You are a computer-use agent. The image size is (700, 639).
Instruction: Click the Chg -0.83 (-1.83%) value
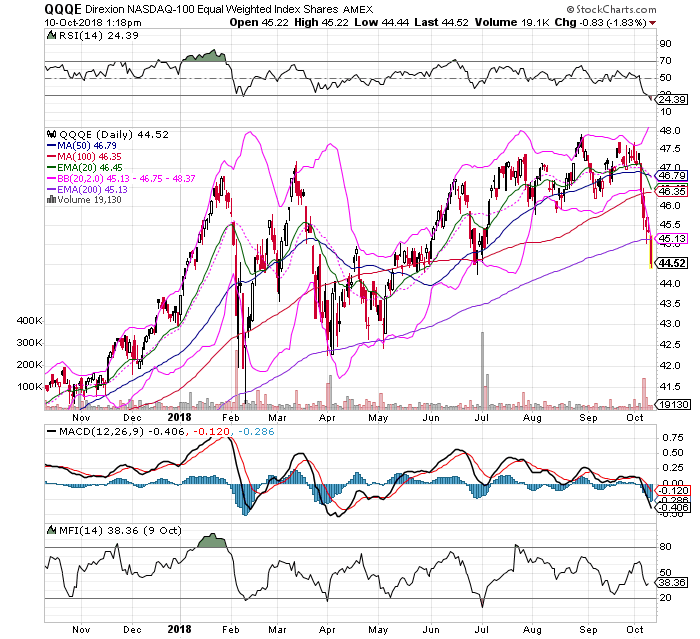[x=600, y=22]
